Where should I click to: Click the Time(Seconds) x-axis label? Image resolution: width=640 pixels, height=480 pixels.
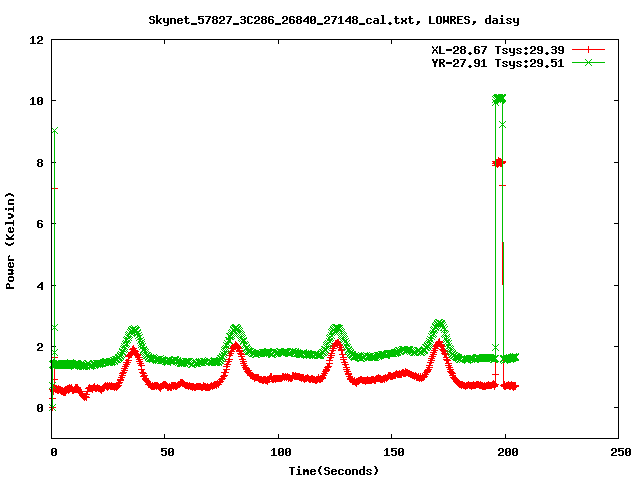click(333, 470)
